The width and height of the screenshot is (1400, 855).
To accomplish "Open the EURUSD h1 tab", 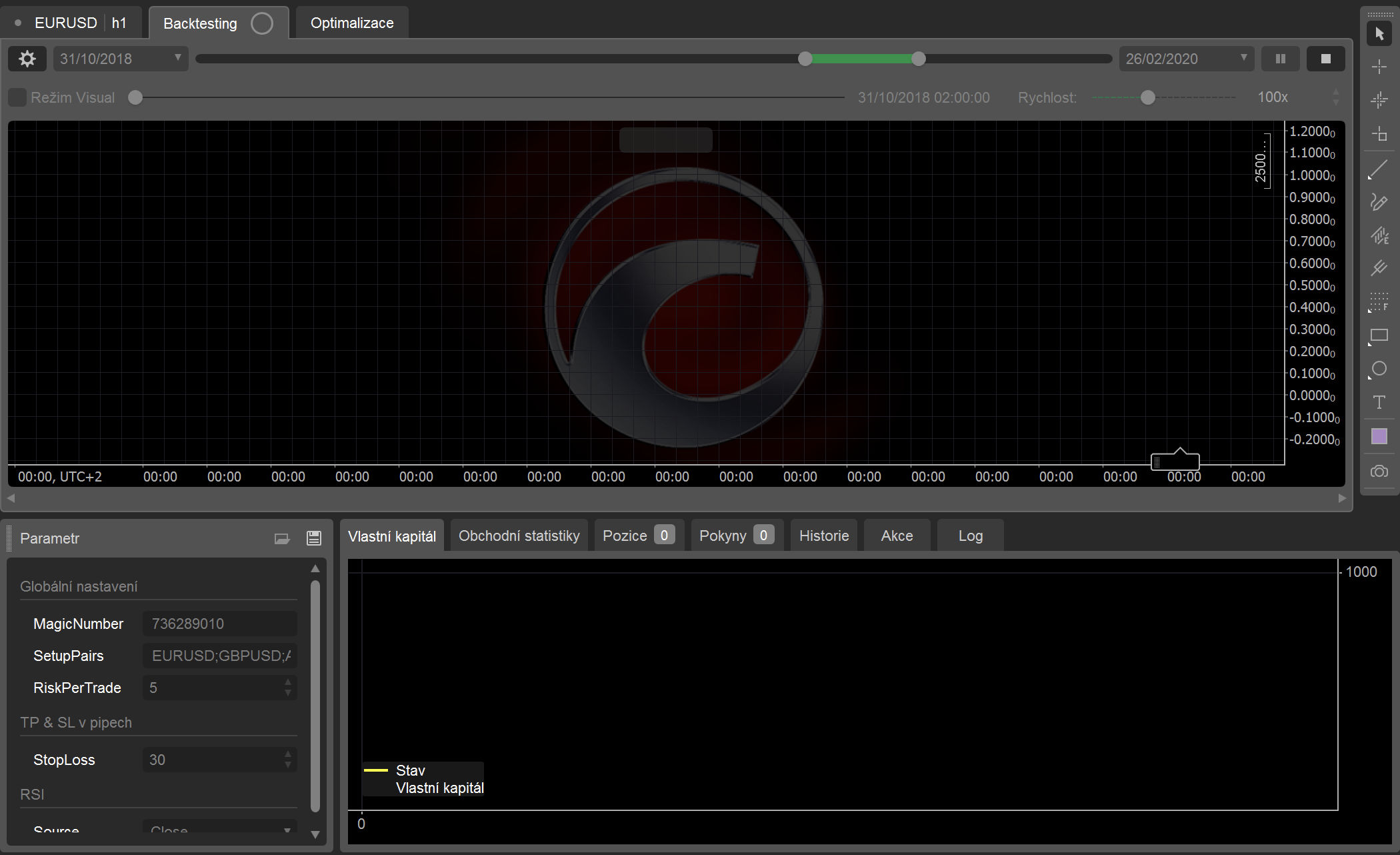I will 72,23.
